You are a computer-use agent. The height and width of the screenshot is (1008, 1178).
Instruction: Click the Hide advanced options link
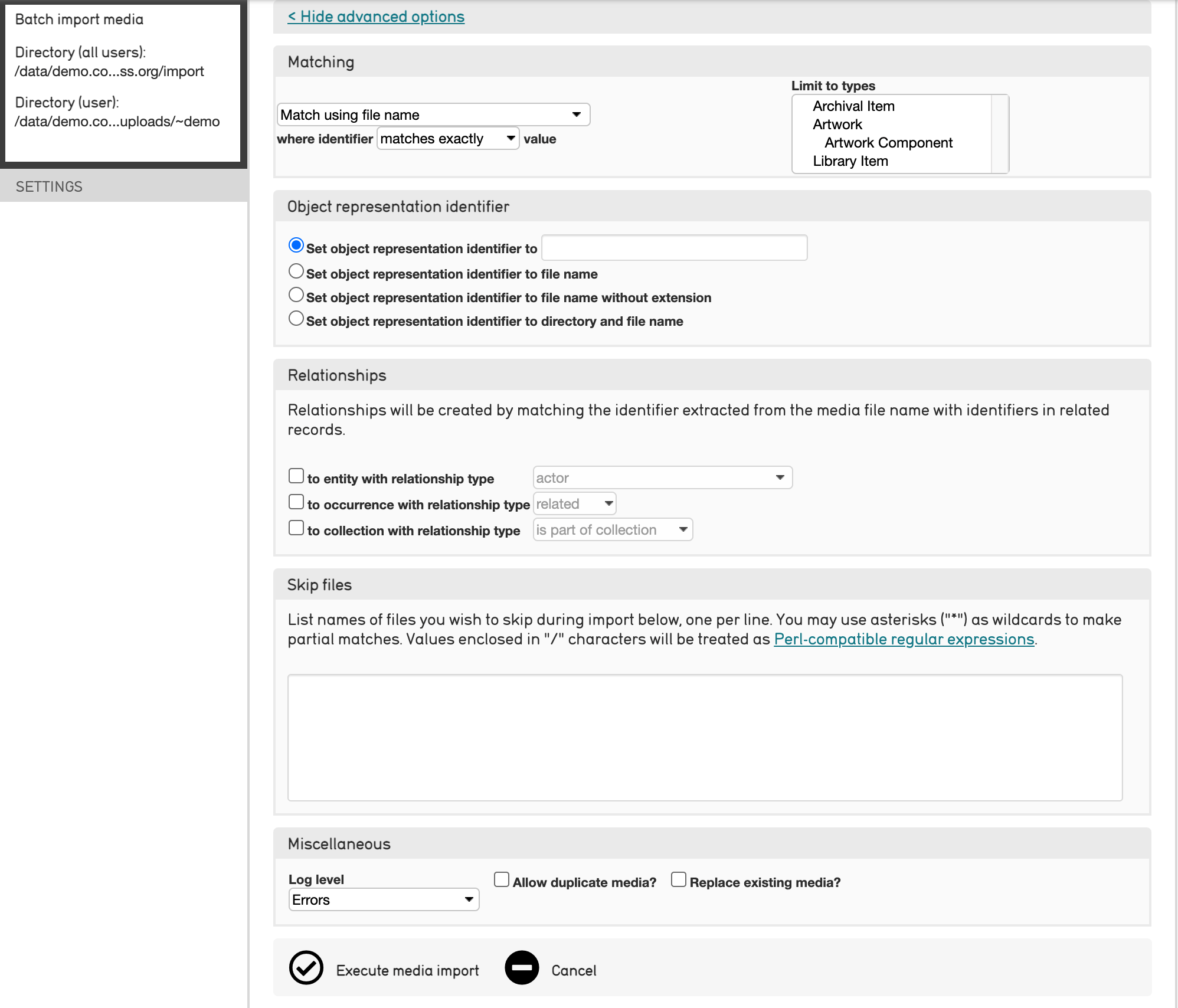click(x=376, y=17)
